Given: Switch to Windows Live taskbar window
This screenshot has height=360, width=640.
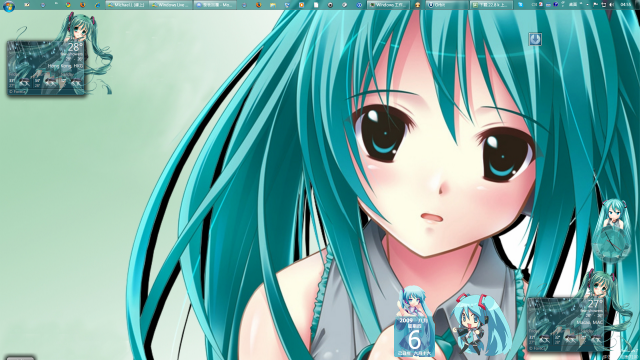Looking at the screenshot, I should tap(170, 5).
